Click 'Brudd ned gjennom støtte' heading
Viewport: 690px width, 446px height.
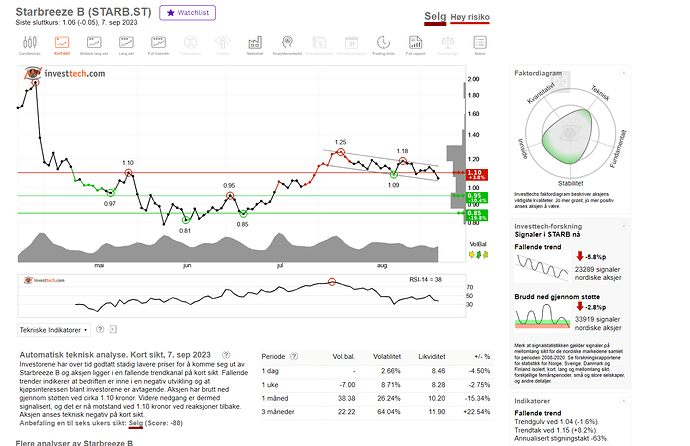[x=557, y=297]
